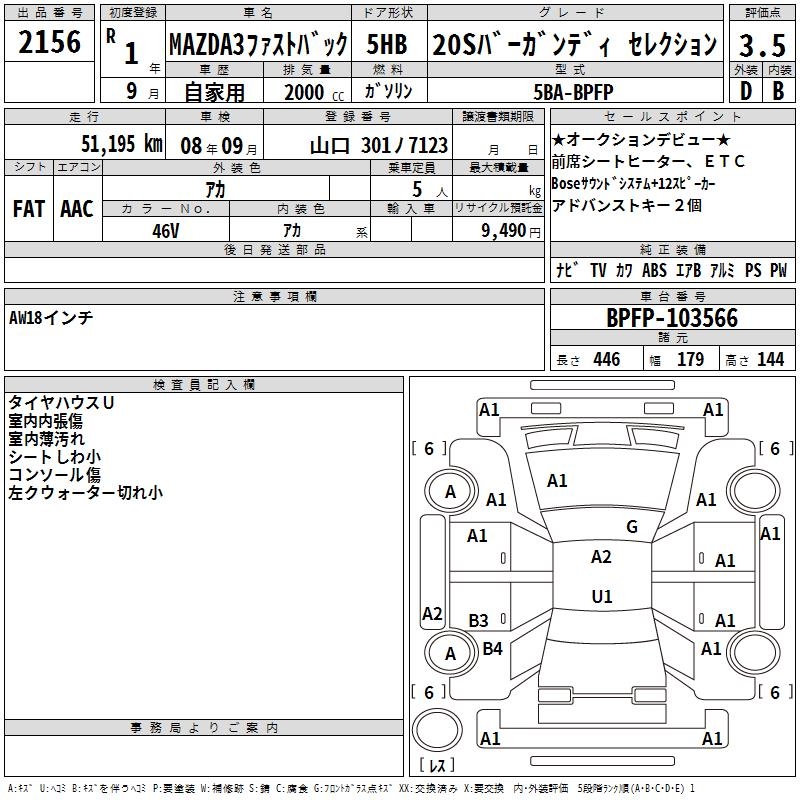This screenshot has height=800, width=800.
Task: Click spare tire レス label
Action: (437, 764)
